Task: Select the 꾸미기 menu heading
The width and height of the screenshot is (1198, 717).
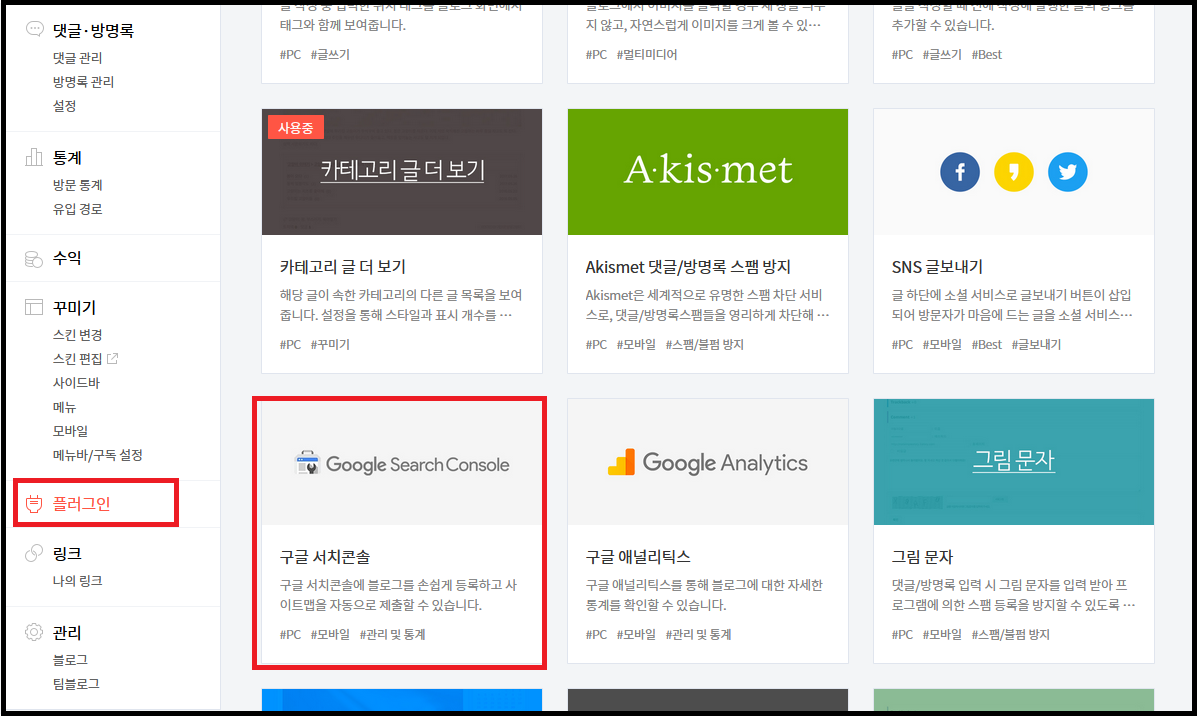Action: (x=74, y=307)
